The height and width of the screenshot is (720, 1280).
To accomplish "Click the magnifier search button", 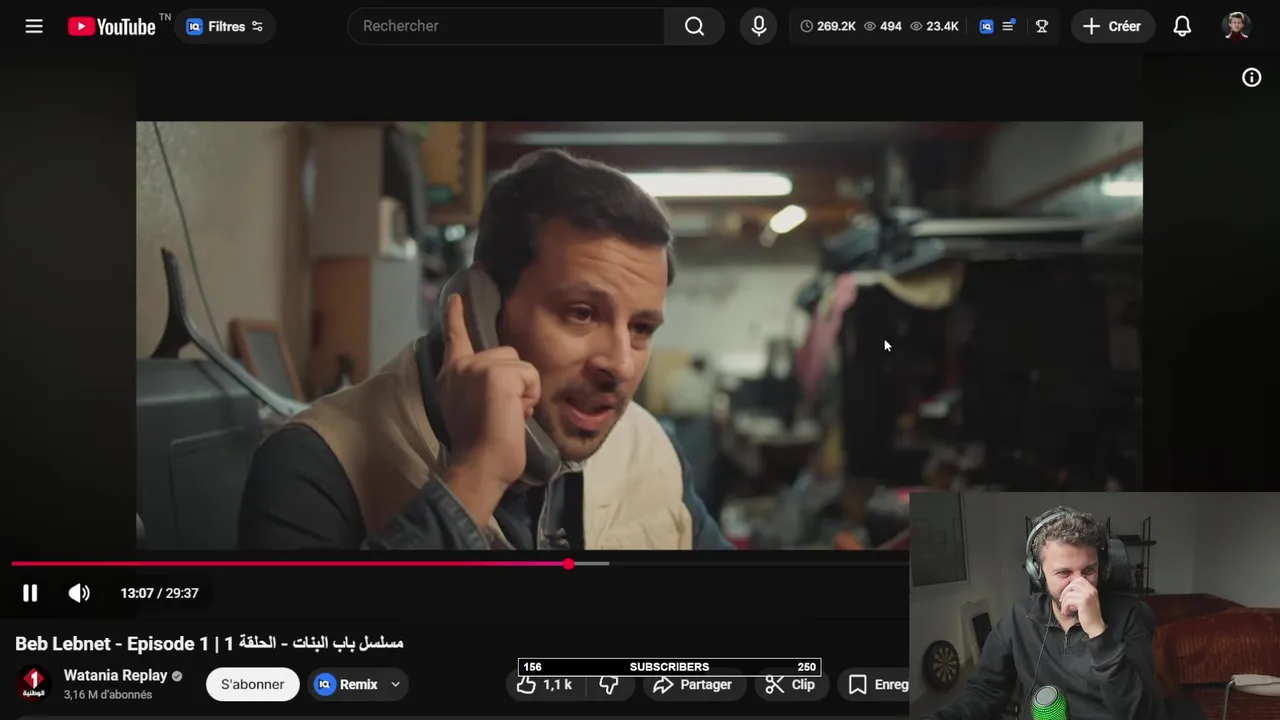I will pyautogui.click(x=694, y=26).
